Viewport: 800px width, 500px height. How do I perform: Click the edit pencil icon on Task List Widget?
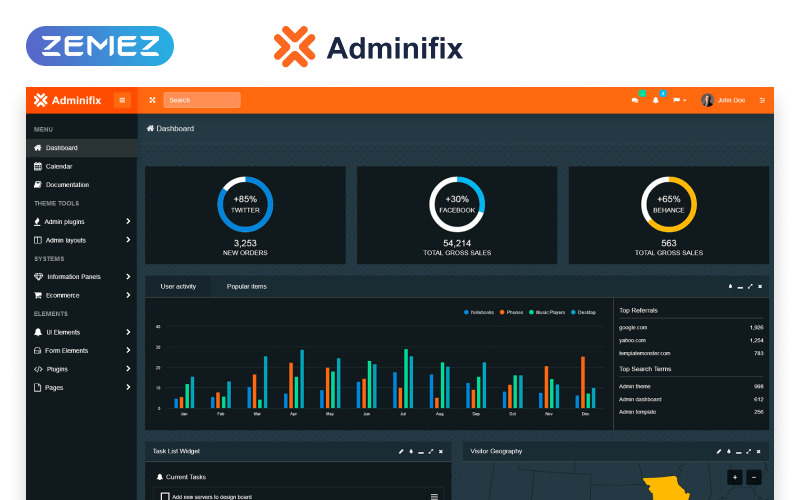coord(401,451)
